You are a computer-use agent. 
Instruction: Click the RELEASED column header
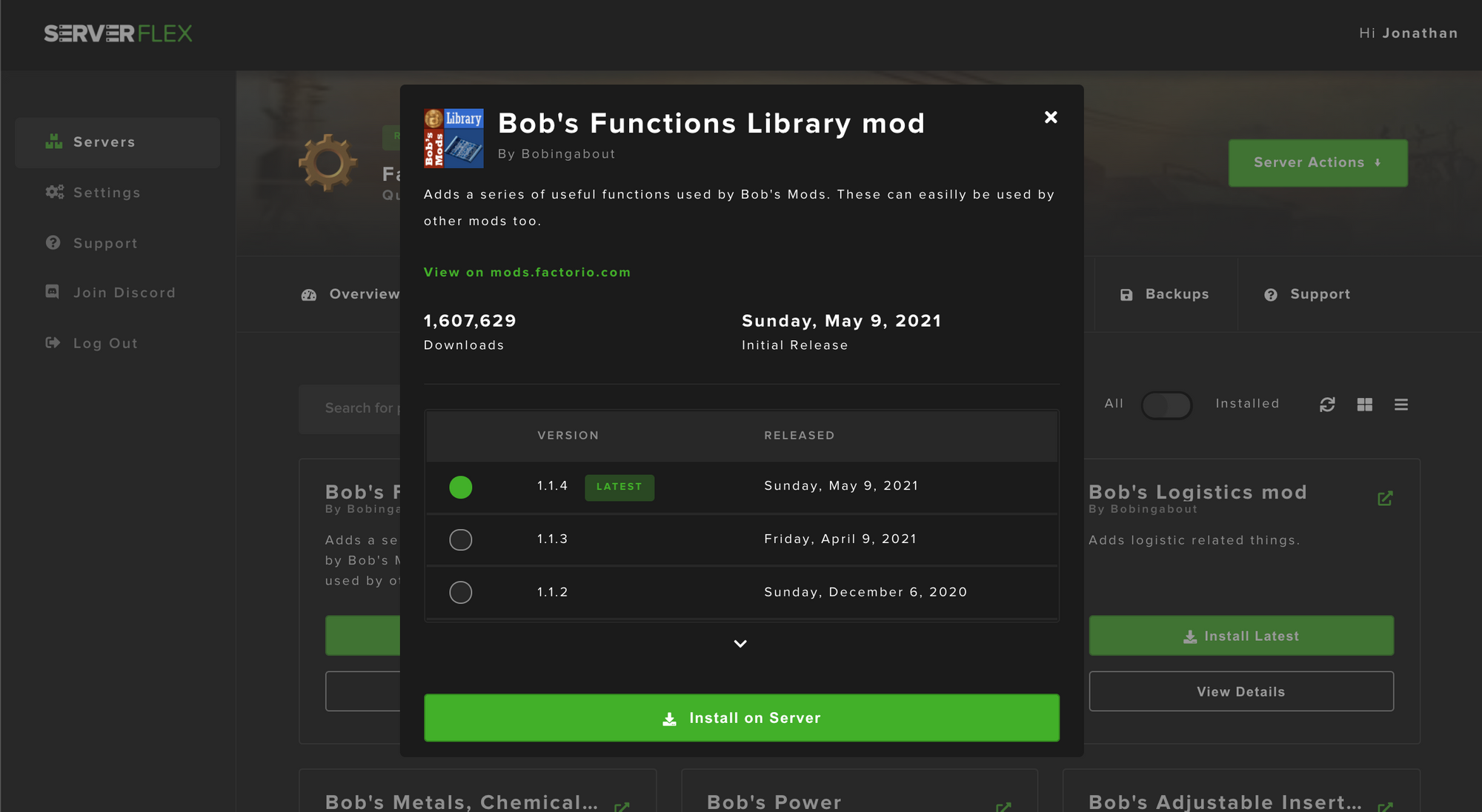click(800, 436)
